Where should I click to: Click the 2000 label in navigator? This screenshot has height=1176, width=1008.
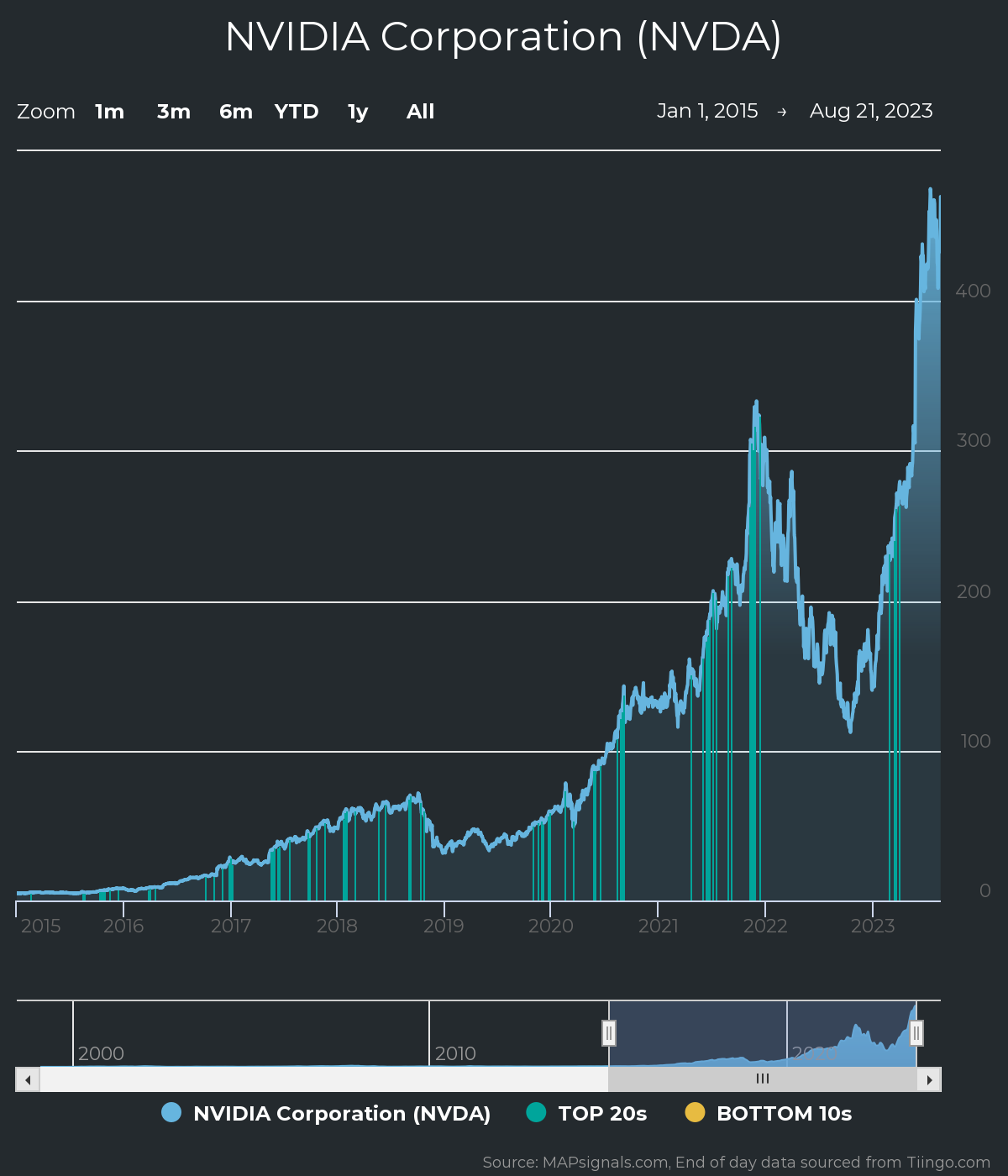click(x=101, y=1053)
